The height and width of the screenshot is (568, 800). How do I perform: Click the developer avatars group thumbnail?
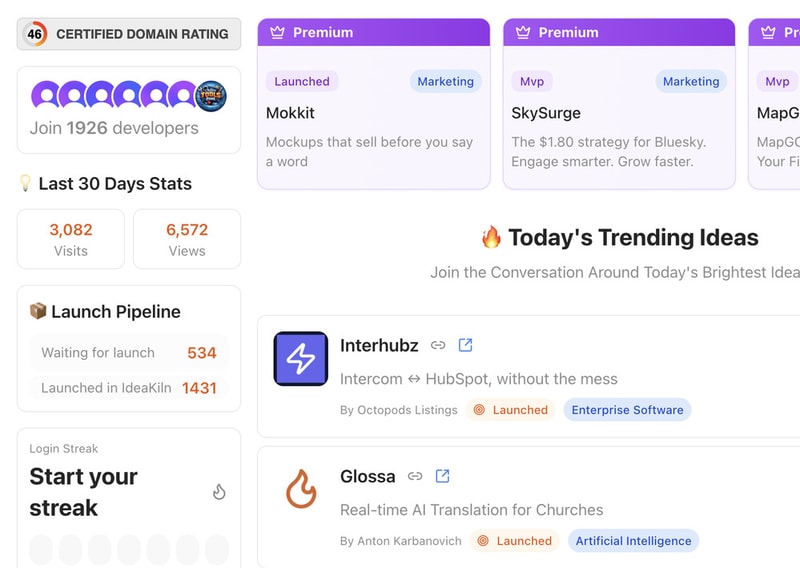(x=128, y=96)
